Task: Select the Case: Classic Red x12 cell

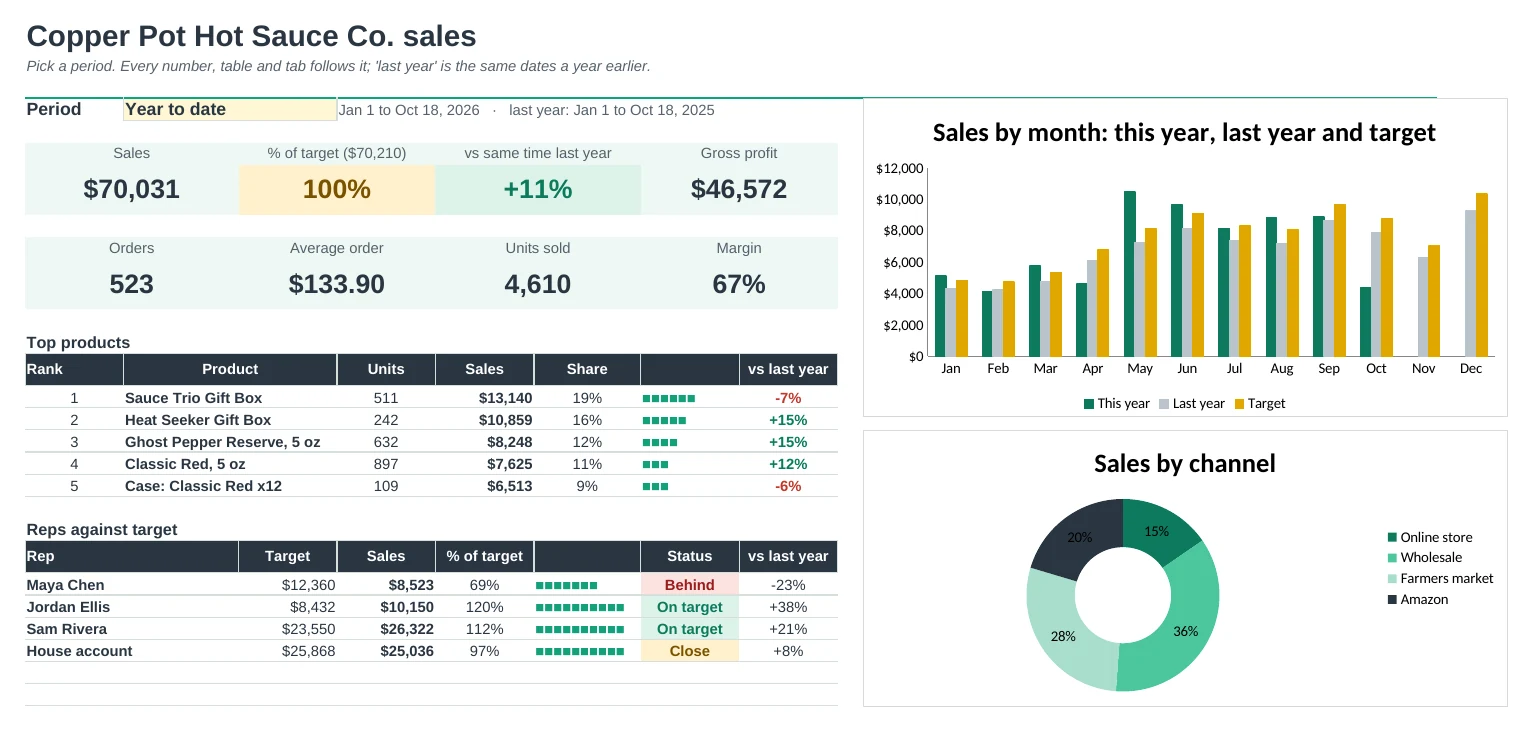Action: pos(230,486)
